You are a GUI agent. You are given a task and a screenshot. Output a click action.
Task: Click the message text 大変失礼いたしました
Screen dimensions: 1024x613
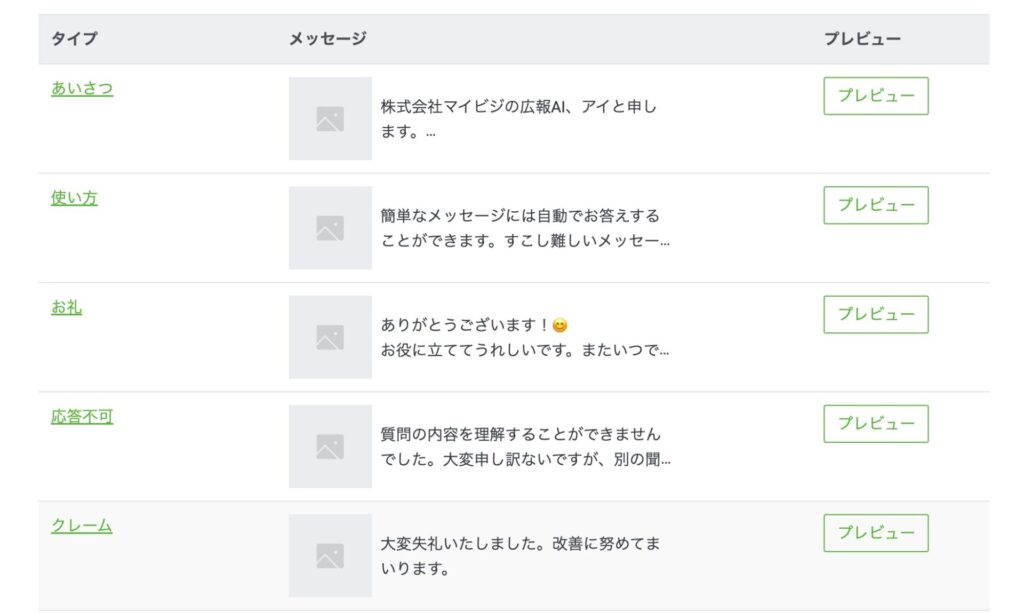tap(520, 556)
